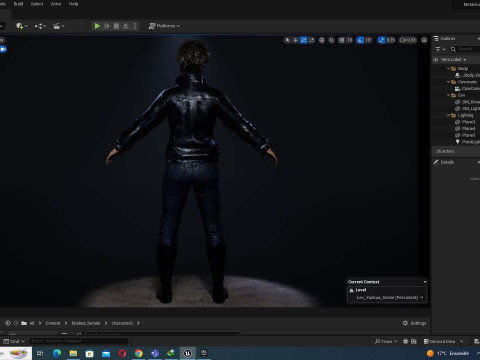This screenshot has height=360, width=480.
Task: Open the Platforms dropdown
Action: [x=164, y=26]
